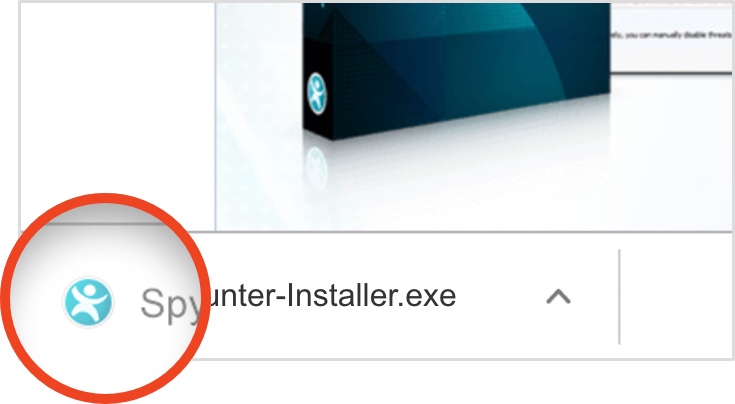Open the SpyHunter-Installer.exe downloaded file
Image resolution: width=735 pixels, height=404 pixels.
pos(298,297)
